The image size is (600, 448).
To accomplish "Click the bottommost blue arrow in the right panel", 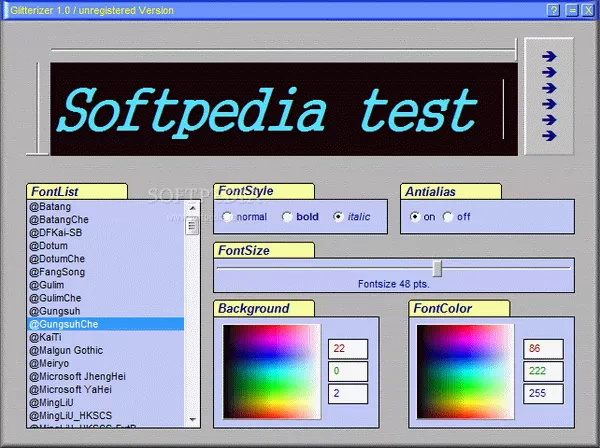I will [x=549, y=135].
